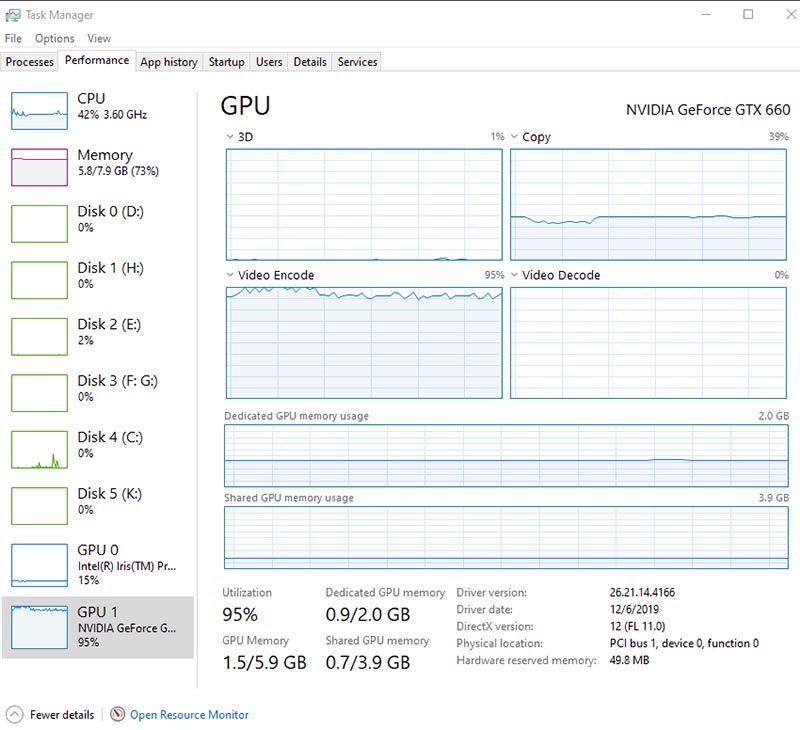The image size is (800, 730).
Task: Open the File menu
Action: pyautogui.click(x=13, y=38)
